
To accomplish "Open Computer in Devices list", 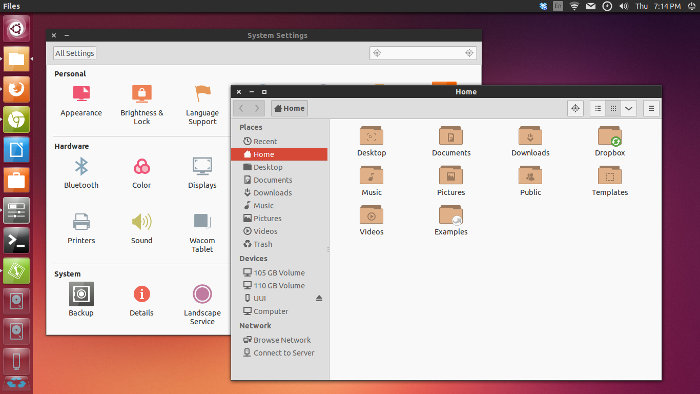I will pos(279,311).
